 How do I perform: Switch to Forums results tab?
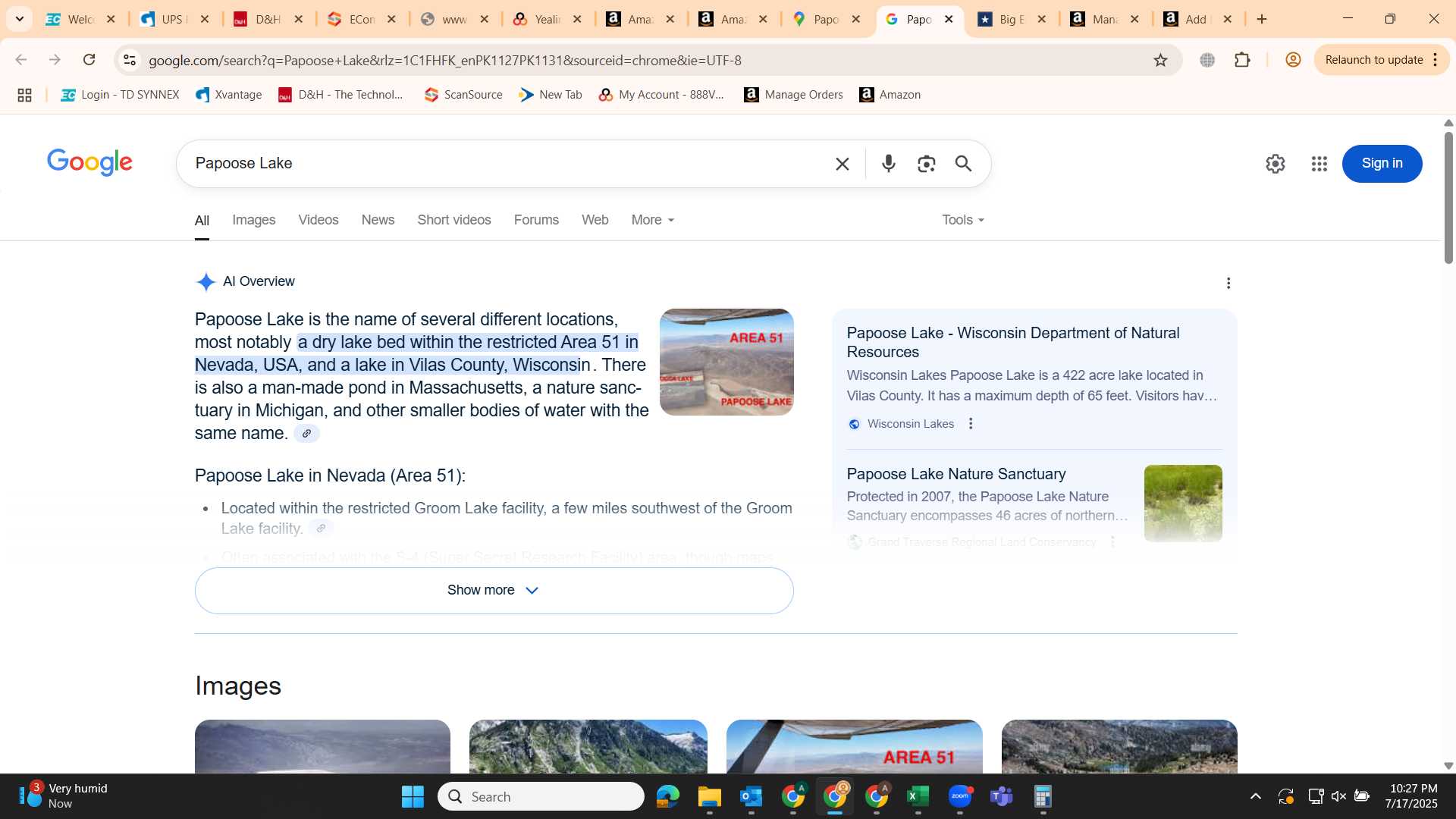536,220
